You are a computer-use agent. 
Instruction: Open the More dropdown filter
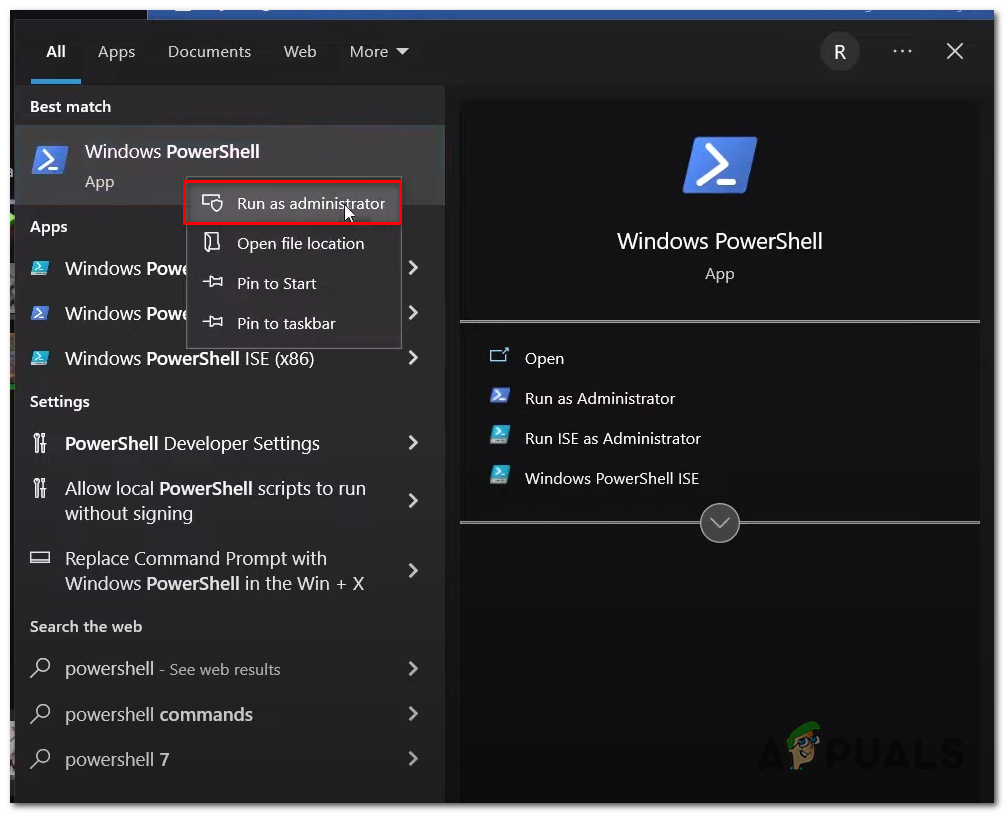tap(379, 52)
